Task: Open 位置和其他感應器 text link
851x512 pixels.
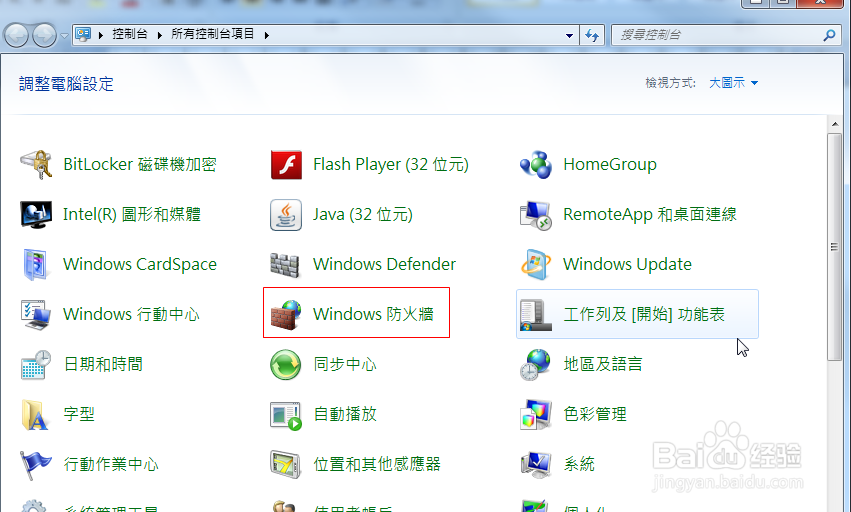Action: pyautogui.click(x=377, y=464)
